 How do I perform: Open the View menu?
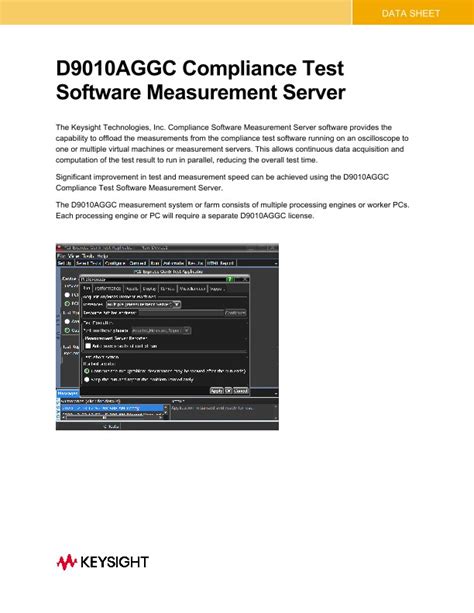73,256
